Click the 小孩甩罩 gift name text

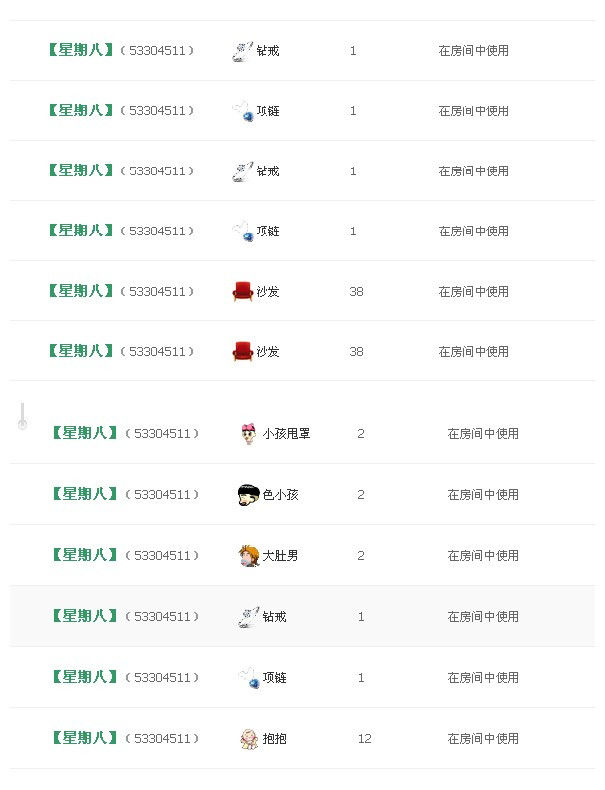pos(286,434)
